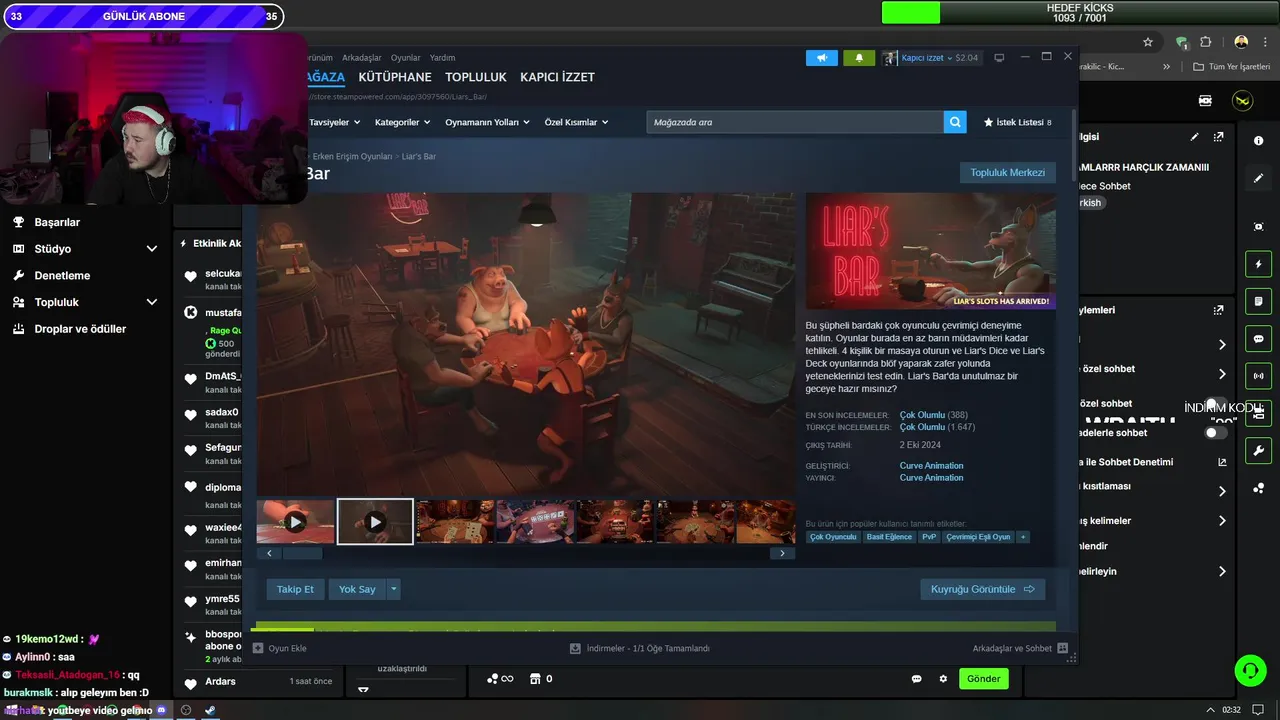Click the document notes icon in Kick sidebar
Viewport: 1280px width, 720px height.
[x=1258, y=301]
